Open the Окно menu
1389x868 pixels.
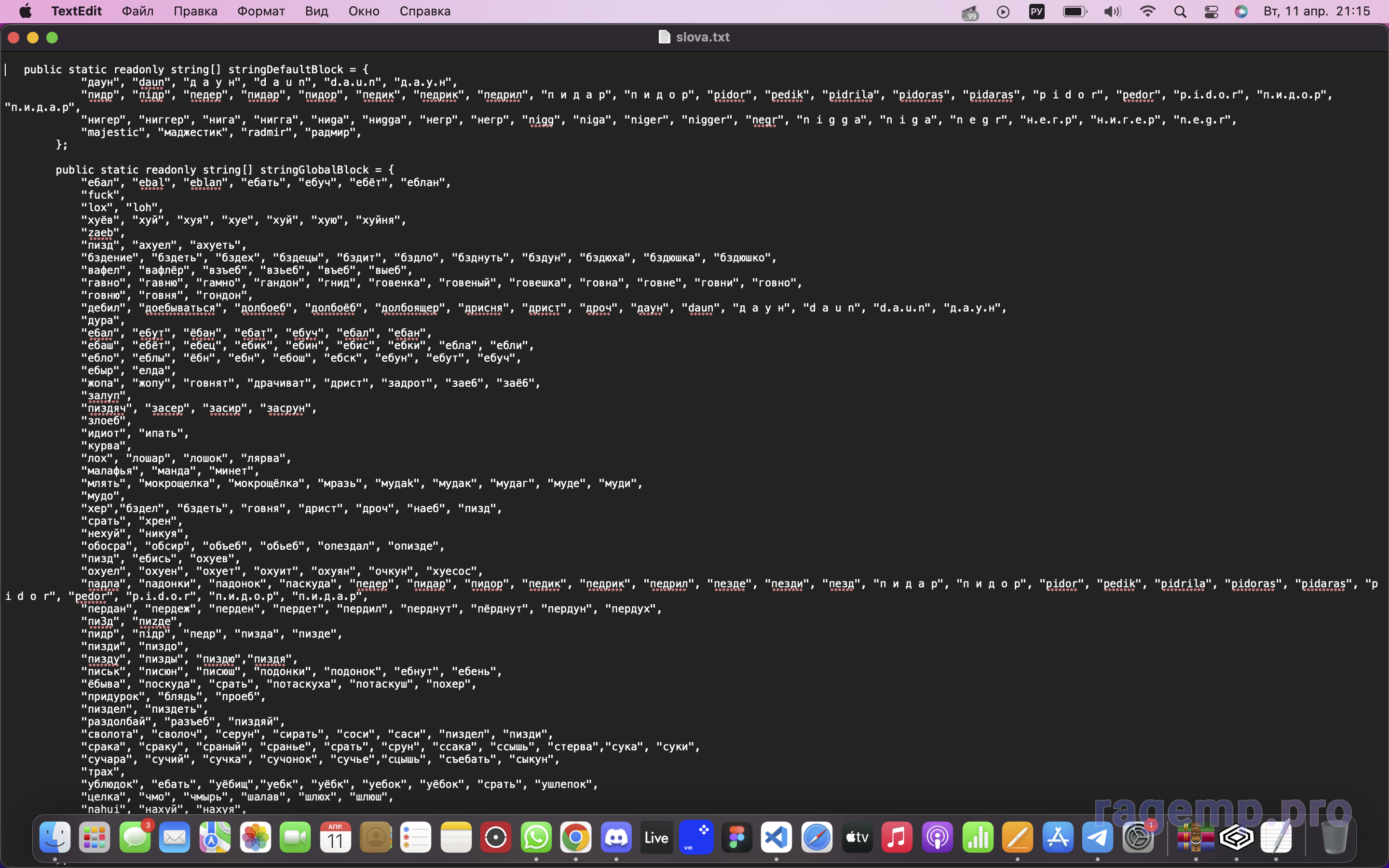pos(364,12)
